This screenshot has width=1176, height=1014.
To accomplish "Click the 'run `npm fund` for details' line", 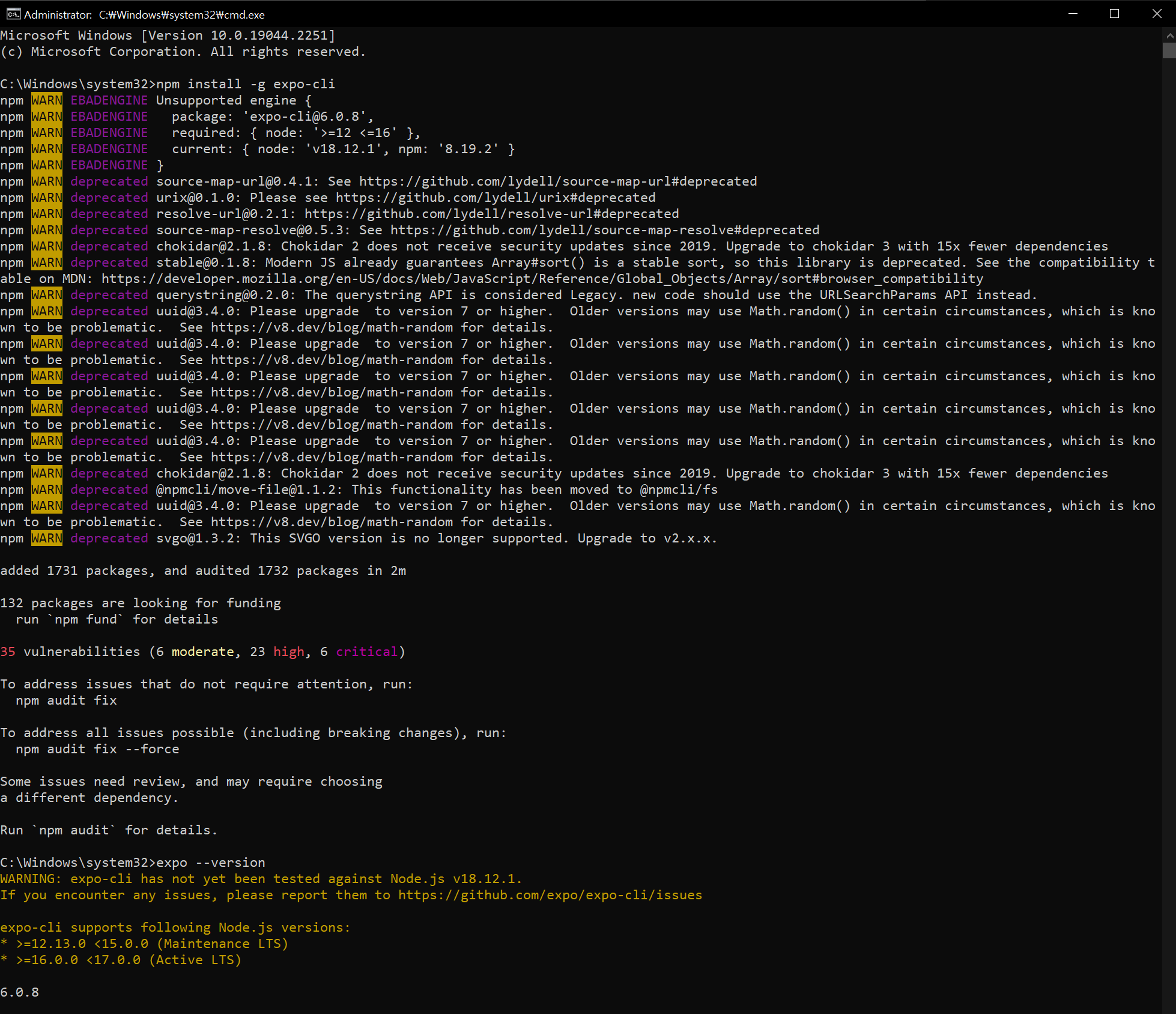I will point(117,619).
